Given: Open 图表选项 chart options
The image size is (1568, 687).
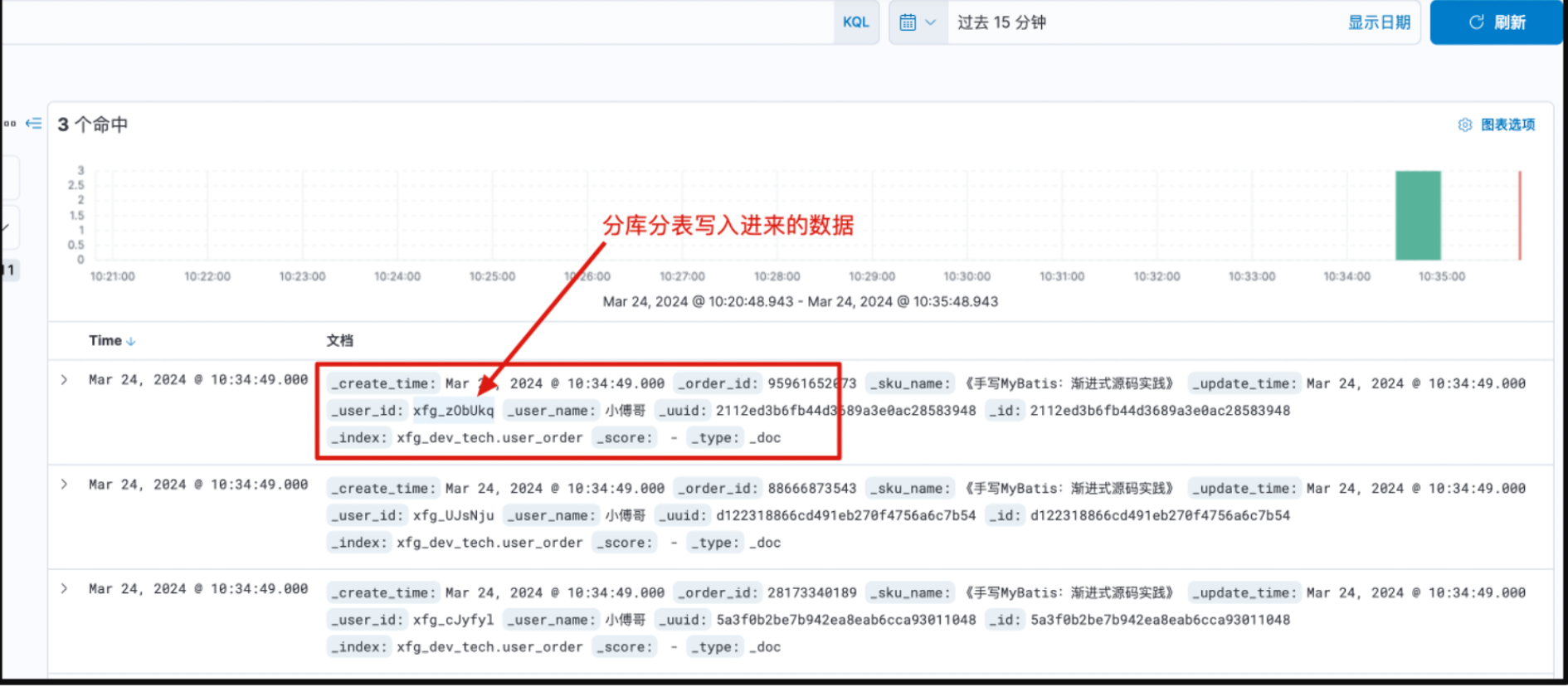Looking at the screenshot, I should click(1497, 124).
